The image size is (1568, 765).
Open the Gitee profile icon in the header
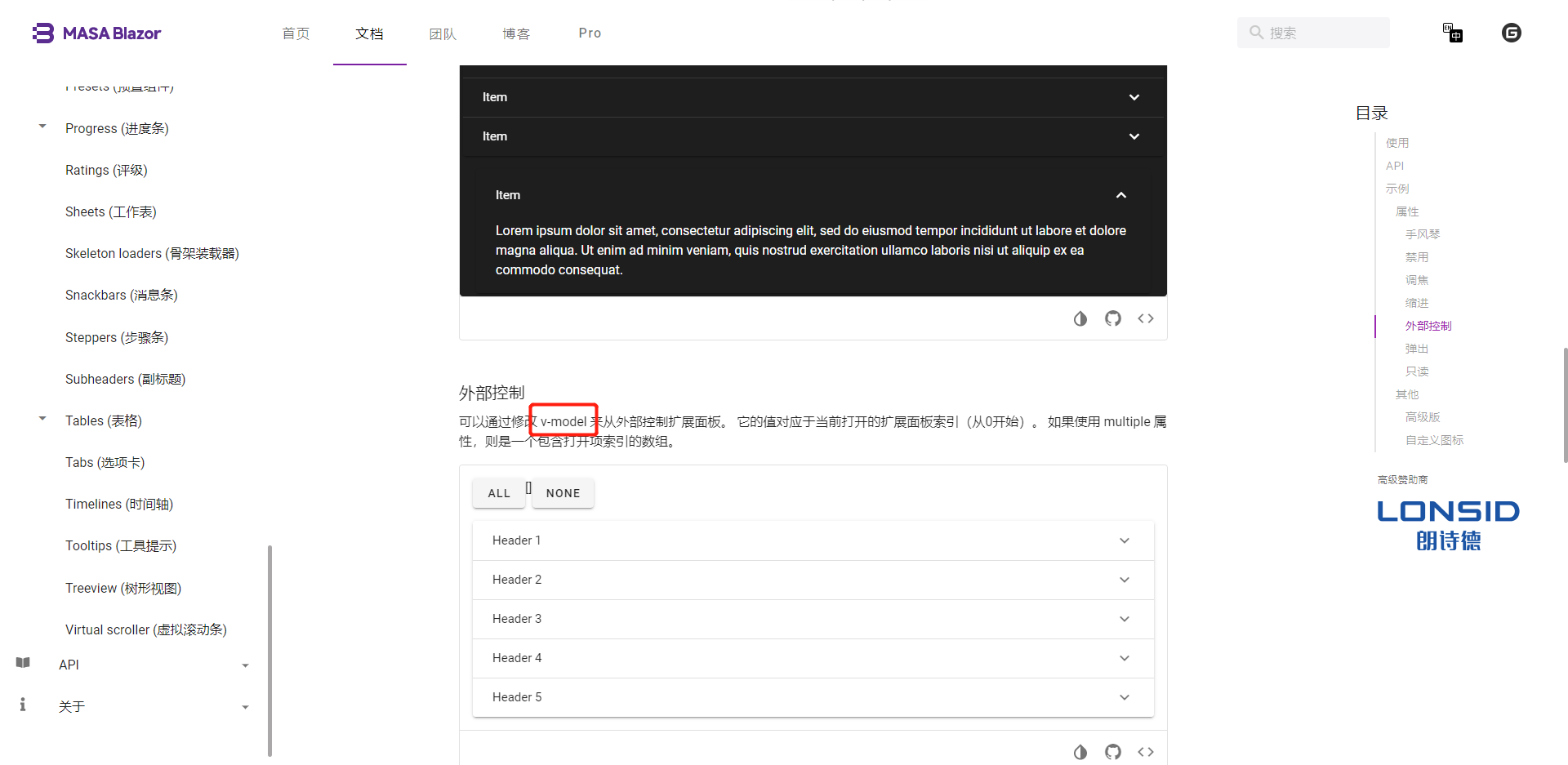pyautogui.click(x=1512, y=33)
